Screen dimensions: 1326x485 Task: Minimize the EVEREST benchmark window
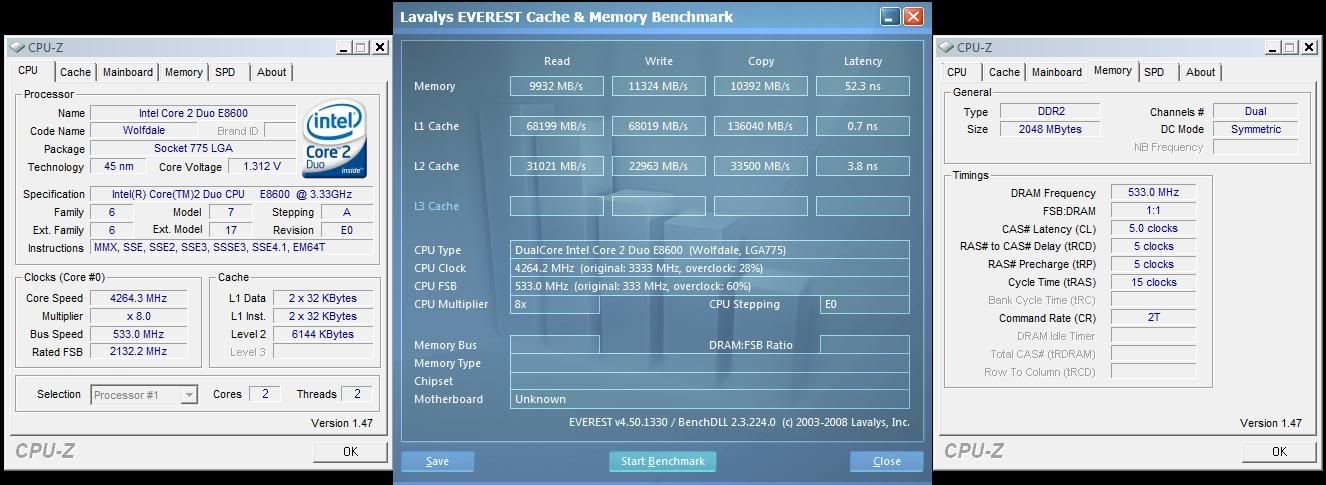pos(890,17)
